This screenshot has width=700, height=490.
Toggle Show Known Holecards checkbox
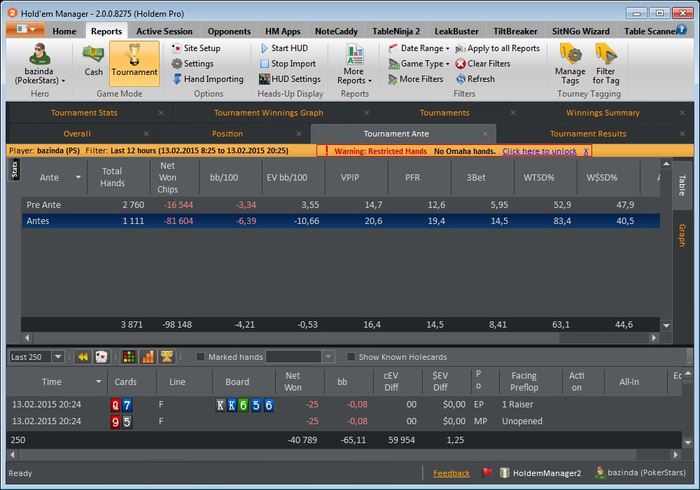[x=351, y=357]
